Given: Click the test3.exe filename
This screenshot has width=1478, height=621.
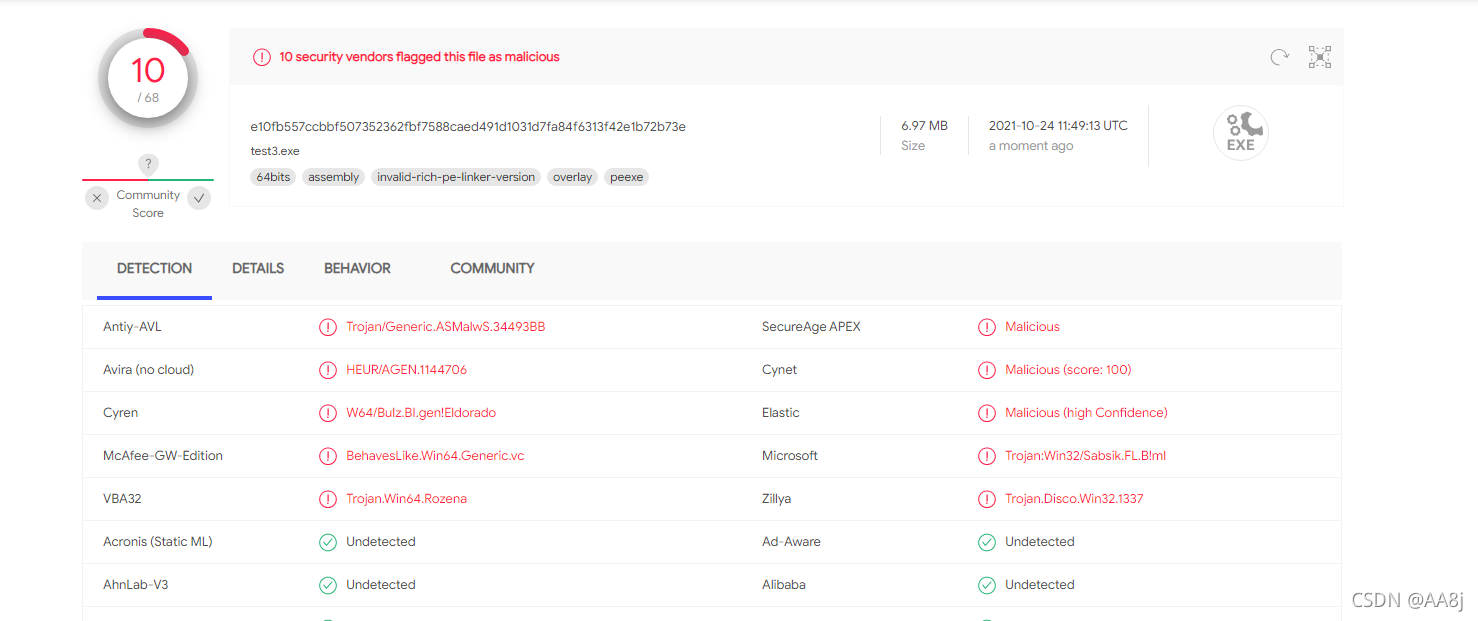Looking at the screenshot, I should pyautogui.click(x=275, y=151).
